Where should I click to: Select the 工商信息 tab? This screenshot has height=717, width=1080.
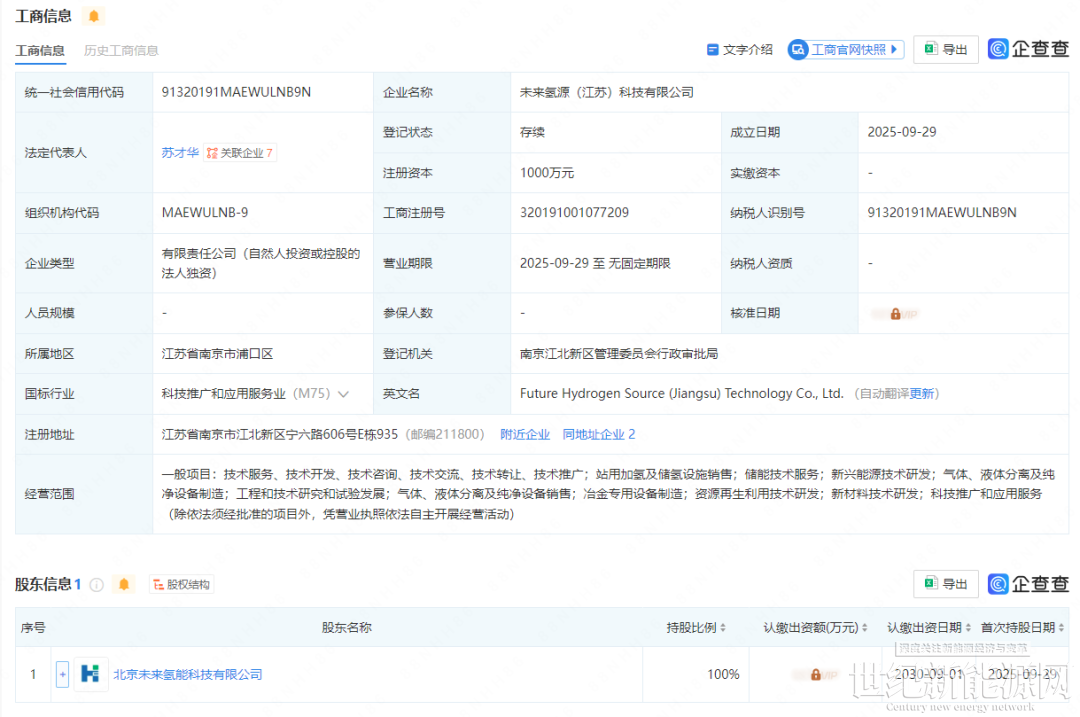(x=40, y=50)
